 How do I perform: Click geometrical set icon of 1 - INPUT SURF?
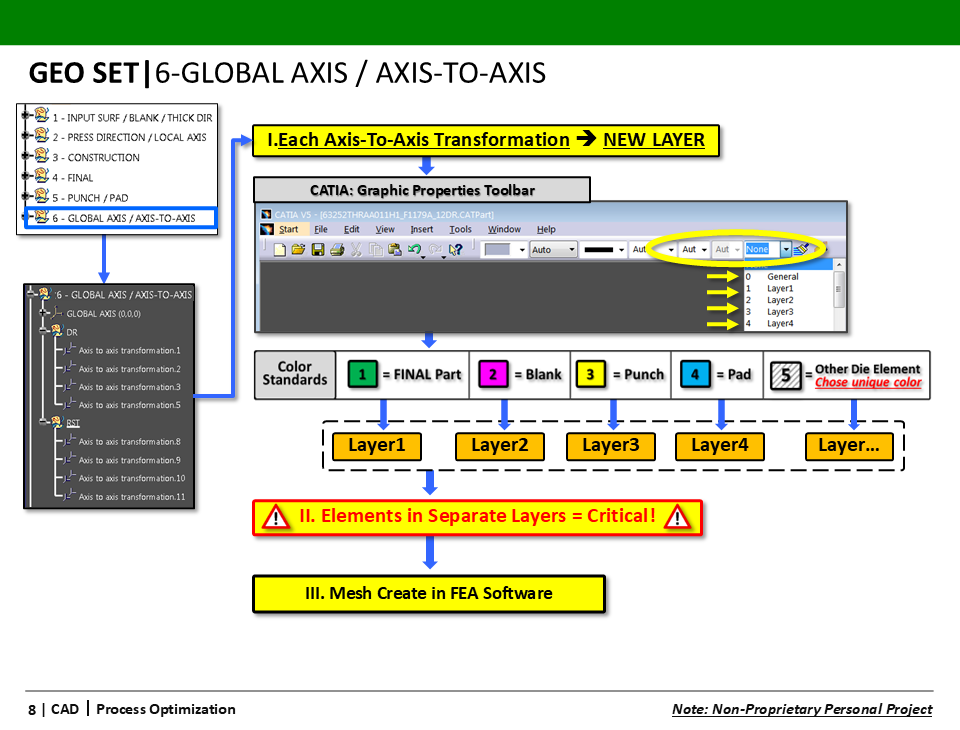(x=42, y=115)
